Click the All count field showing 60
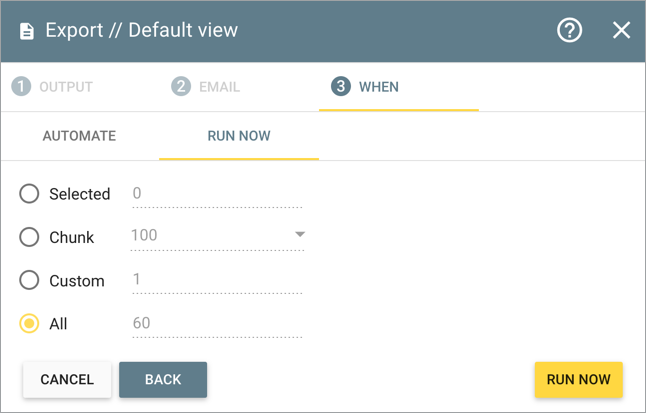646x413 pixels. [x=216, y=323]
